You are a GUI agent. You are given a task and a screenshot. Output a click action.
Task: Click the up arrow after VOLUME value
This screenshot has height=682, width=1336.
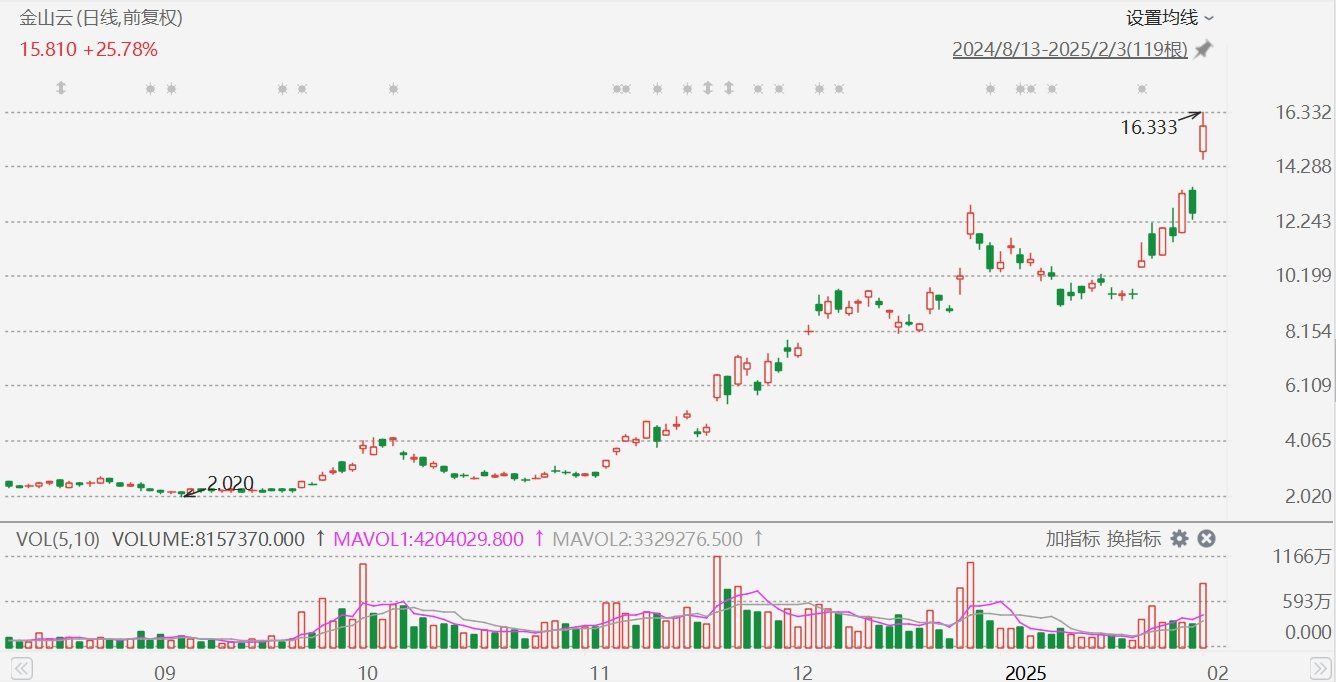[x=320, y=539]
